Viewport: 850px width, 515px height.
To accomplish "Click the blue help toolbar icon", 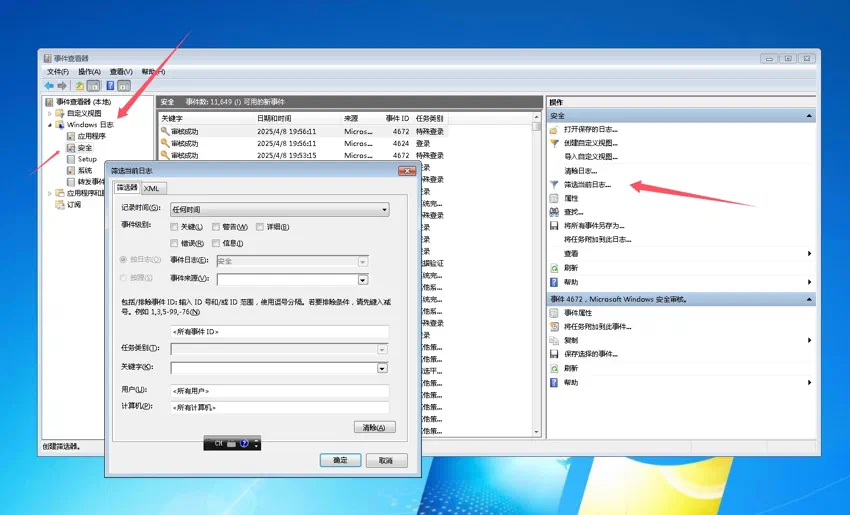I will point(110,86).
